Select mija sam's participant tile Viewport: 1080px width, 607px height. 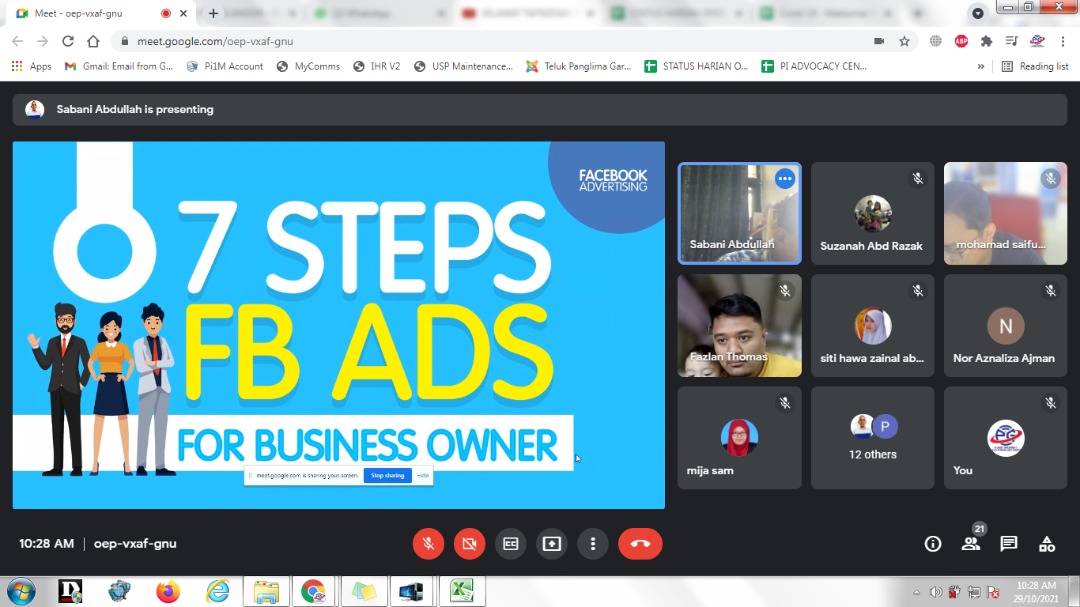(740, 438)
